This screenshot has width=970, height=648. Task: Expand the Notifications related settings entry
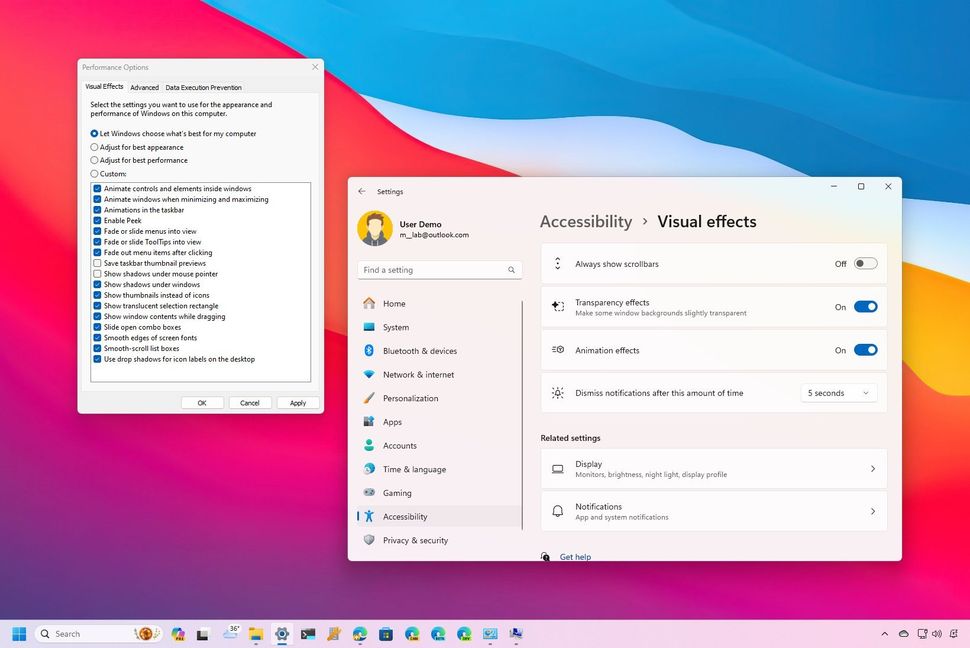(713, 511)
